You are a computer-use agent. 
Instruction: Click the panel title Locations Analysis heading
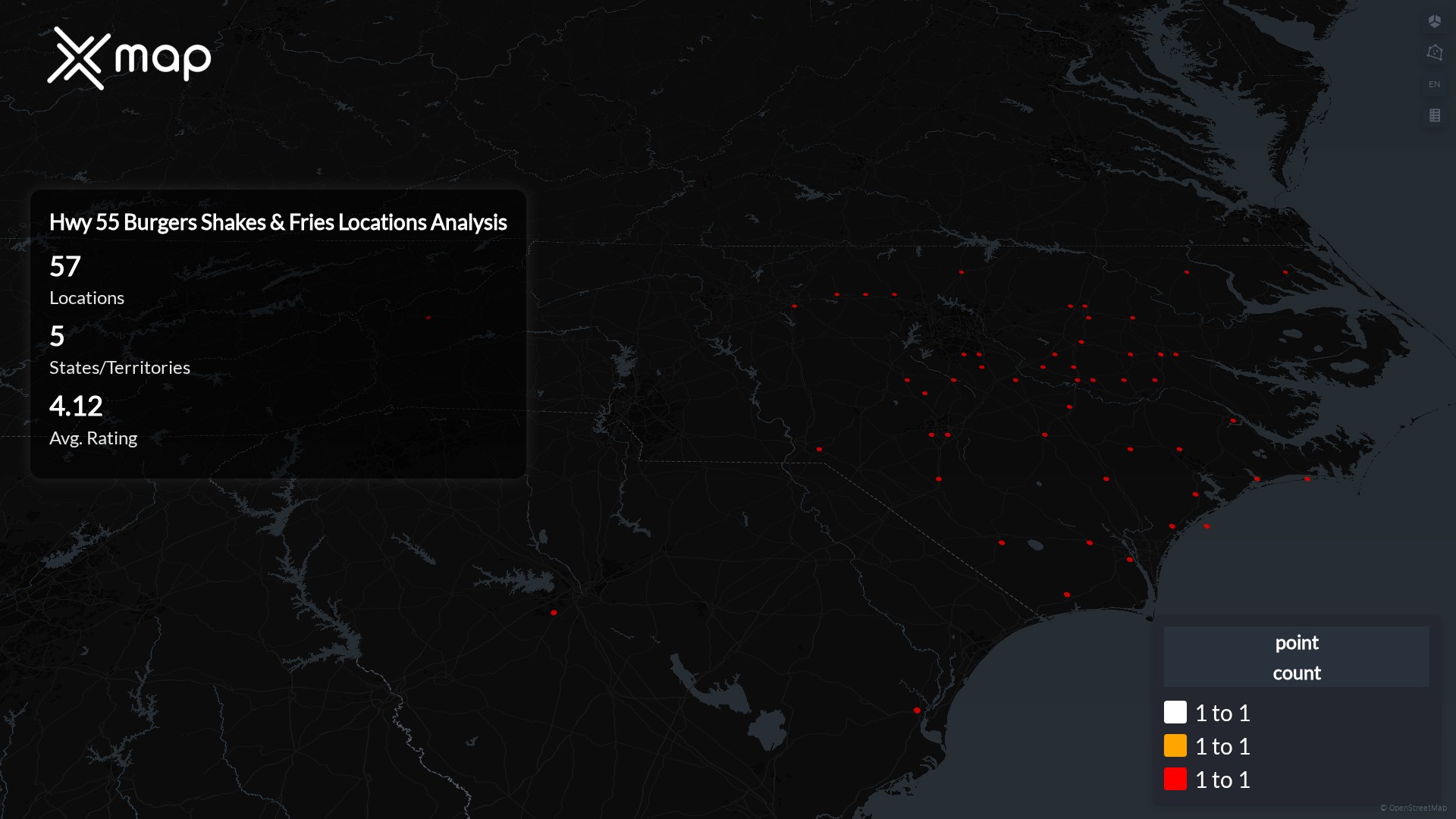click(278, 222)
